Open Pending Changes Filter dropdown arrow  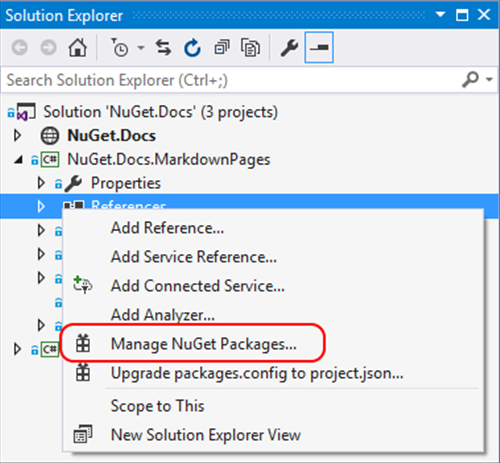141,48
